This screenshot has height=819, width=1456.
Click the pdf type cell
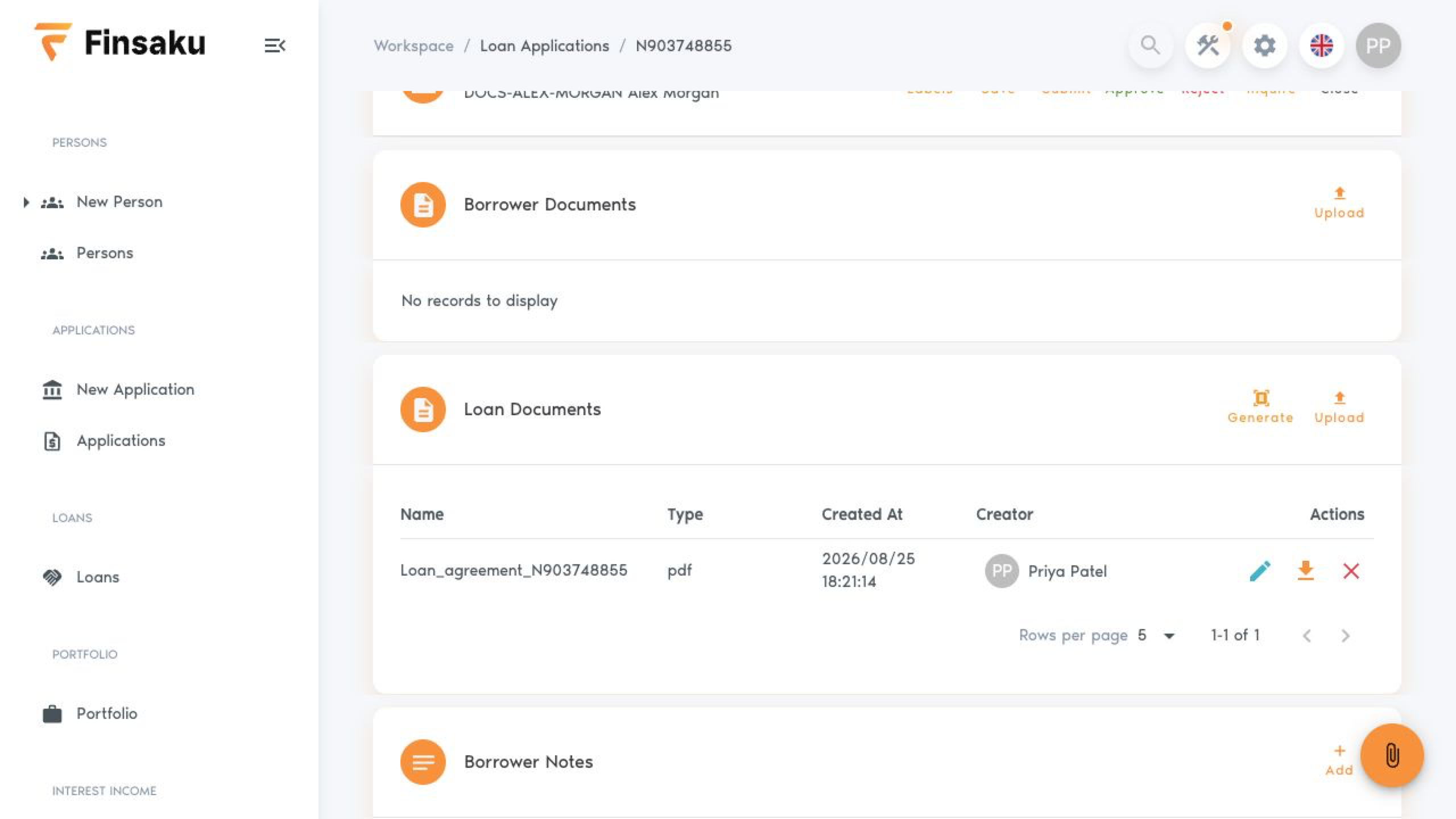coord(679,570)
